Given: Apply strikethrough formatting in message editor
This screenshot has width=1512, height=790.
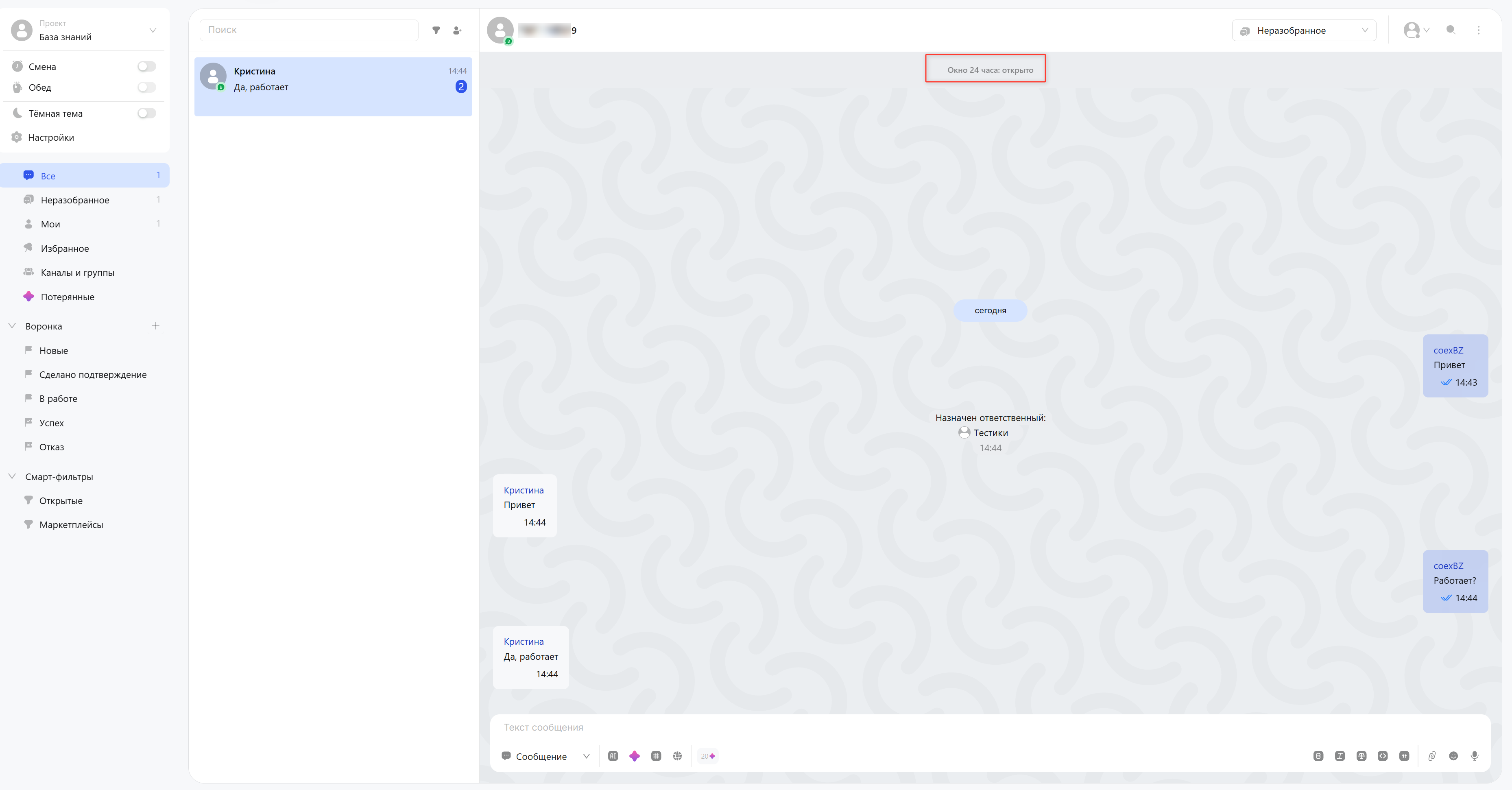Looking at the screenshot, I should (x=1361, y=756).
